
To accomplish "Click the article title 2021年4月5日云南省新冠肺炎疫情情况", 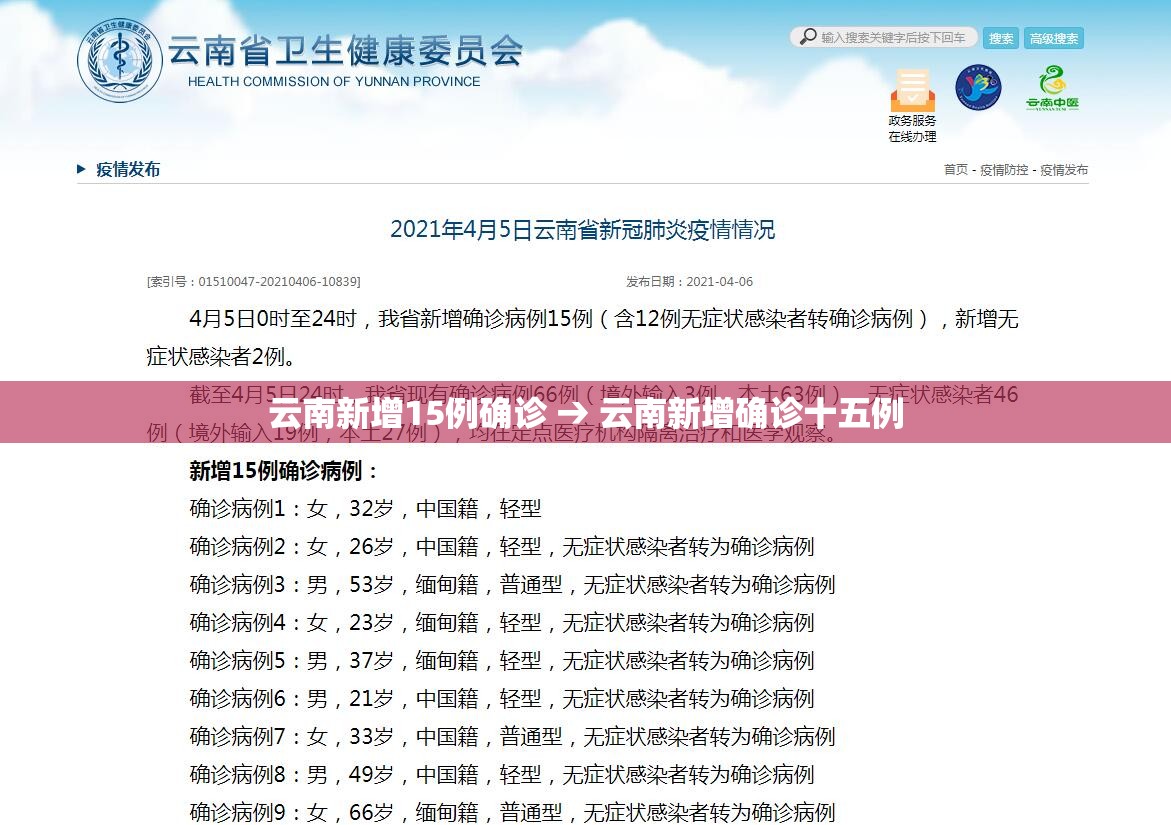I will pyautogui.click(x=583, y=229).
